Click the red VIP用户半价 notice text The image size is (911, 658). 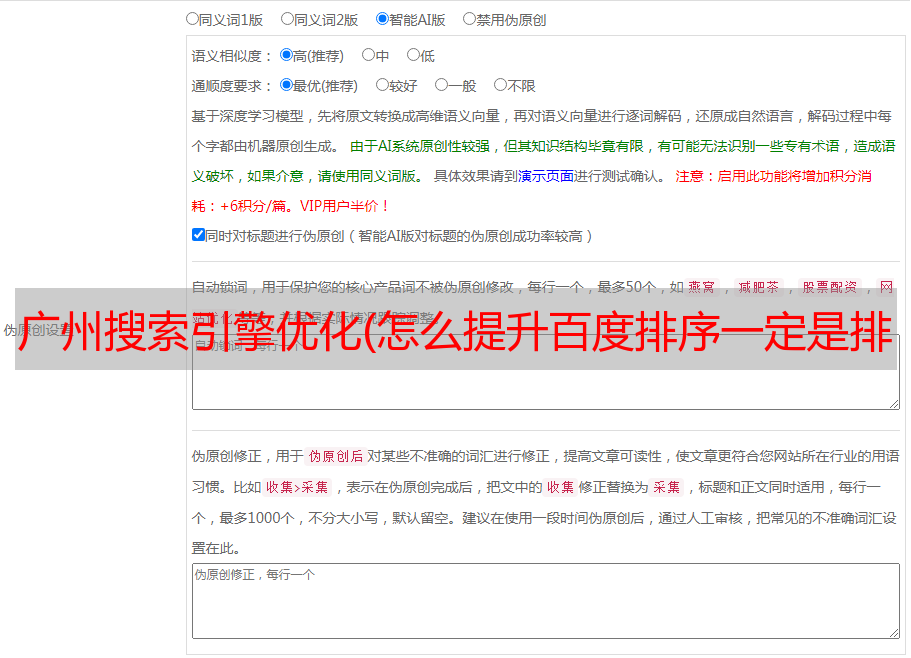coord(344,206)
